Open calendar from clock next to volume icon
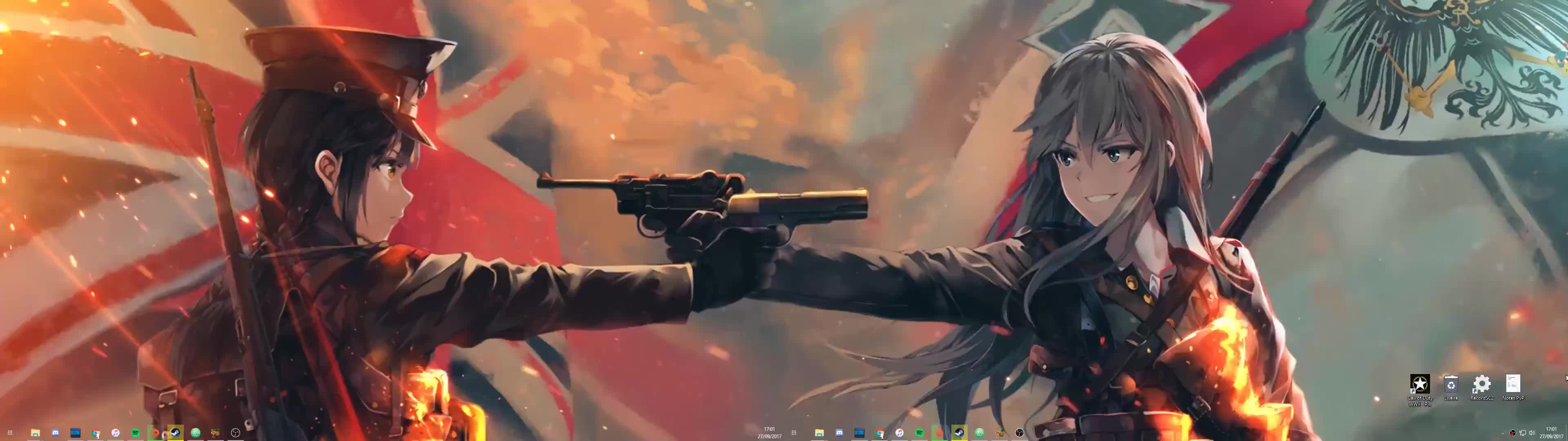 pyautogui.click(x=1552, y=432)
